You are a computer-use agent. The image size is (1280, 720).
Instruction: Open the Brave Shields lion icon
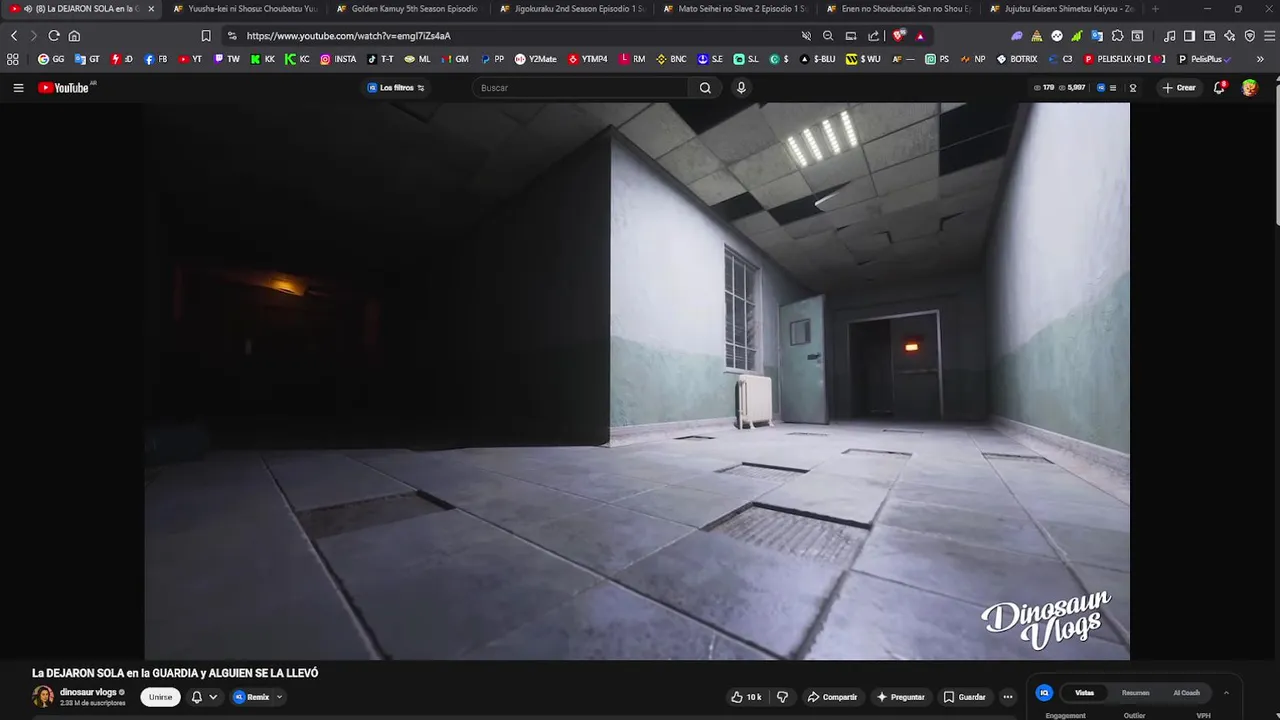tap(899, 36)
